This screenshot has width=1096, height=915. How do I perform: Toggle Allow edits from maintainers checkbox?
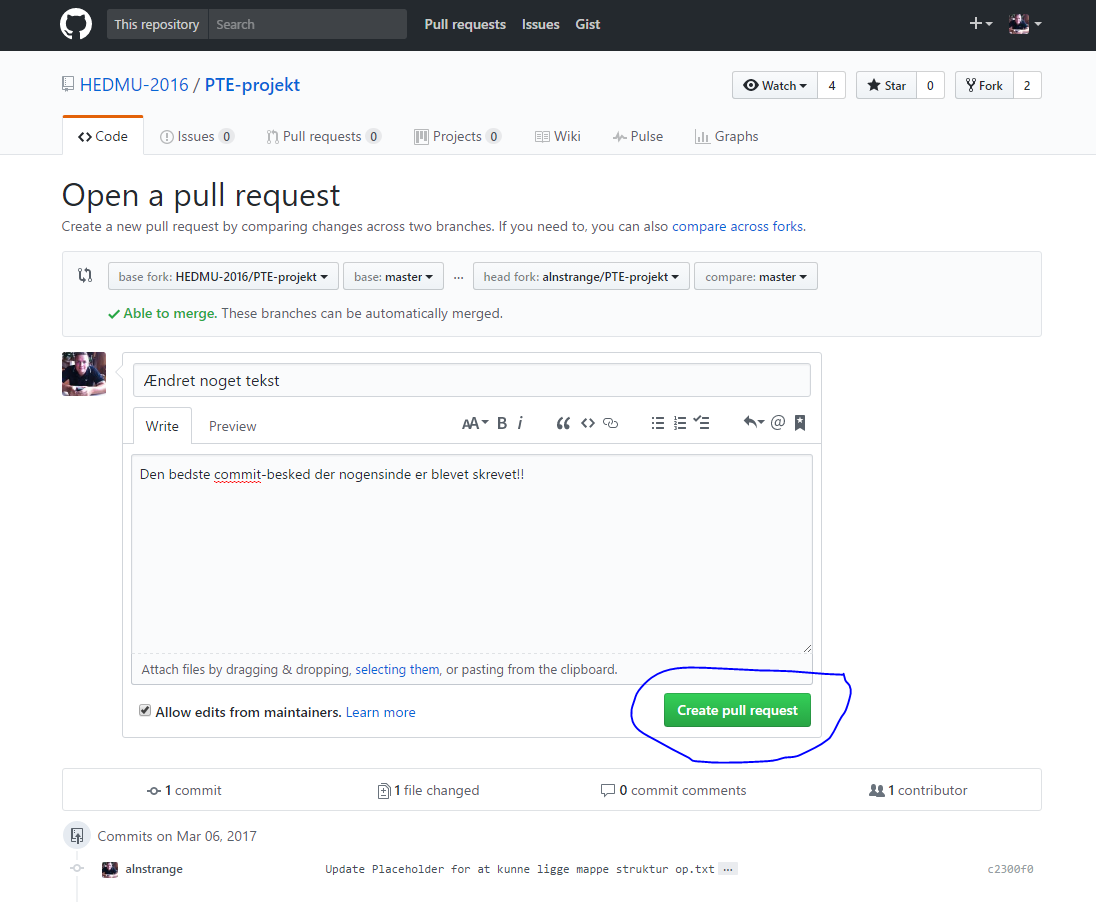tap(145, 710)
